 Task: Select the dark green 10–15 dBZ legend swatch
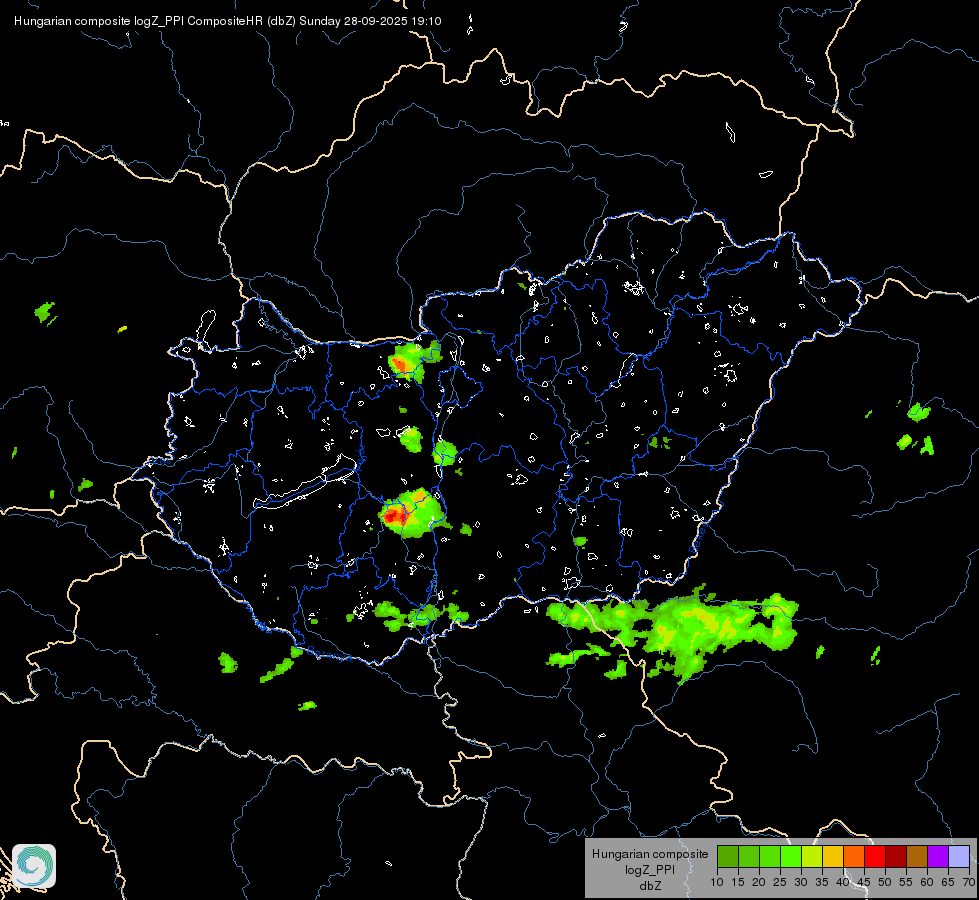728,856
